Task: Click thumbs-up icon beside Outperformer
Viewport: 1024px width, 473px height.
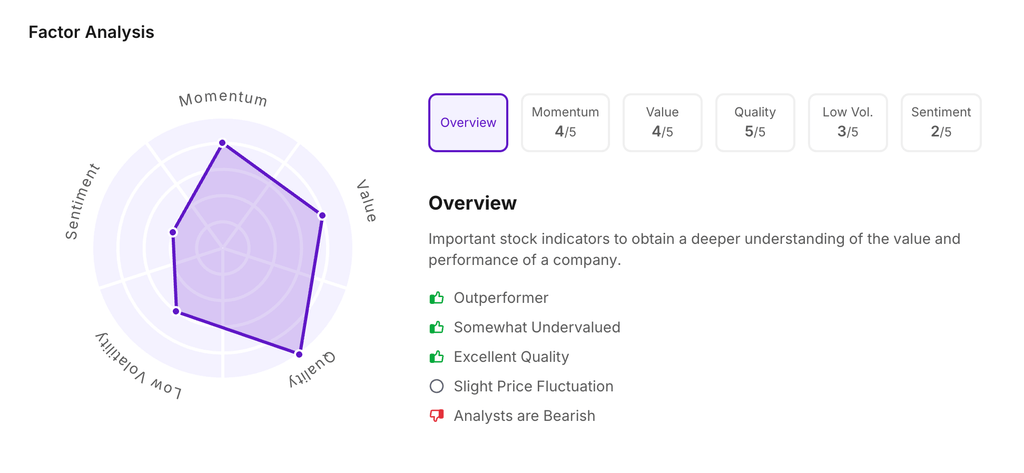Action: coord(437,298)
